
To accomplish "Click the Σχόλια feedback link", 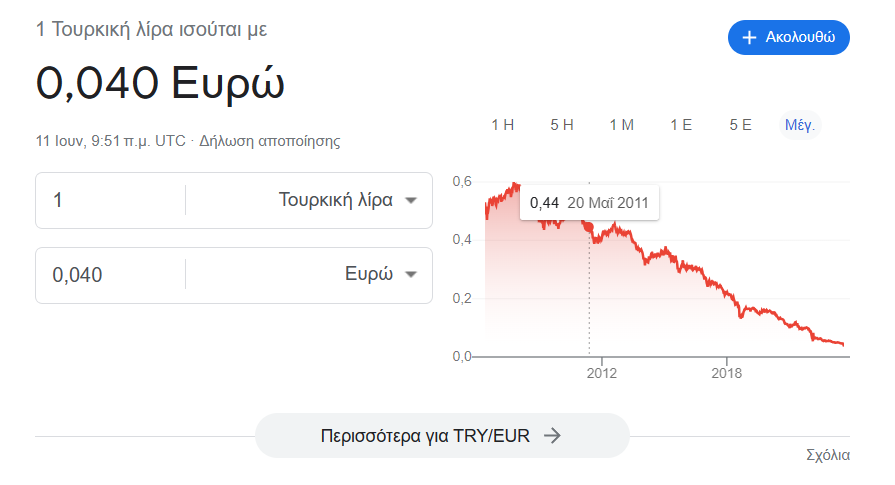I will point(828,455).
